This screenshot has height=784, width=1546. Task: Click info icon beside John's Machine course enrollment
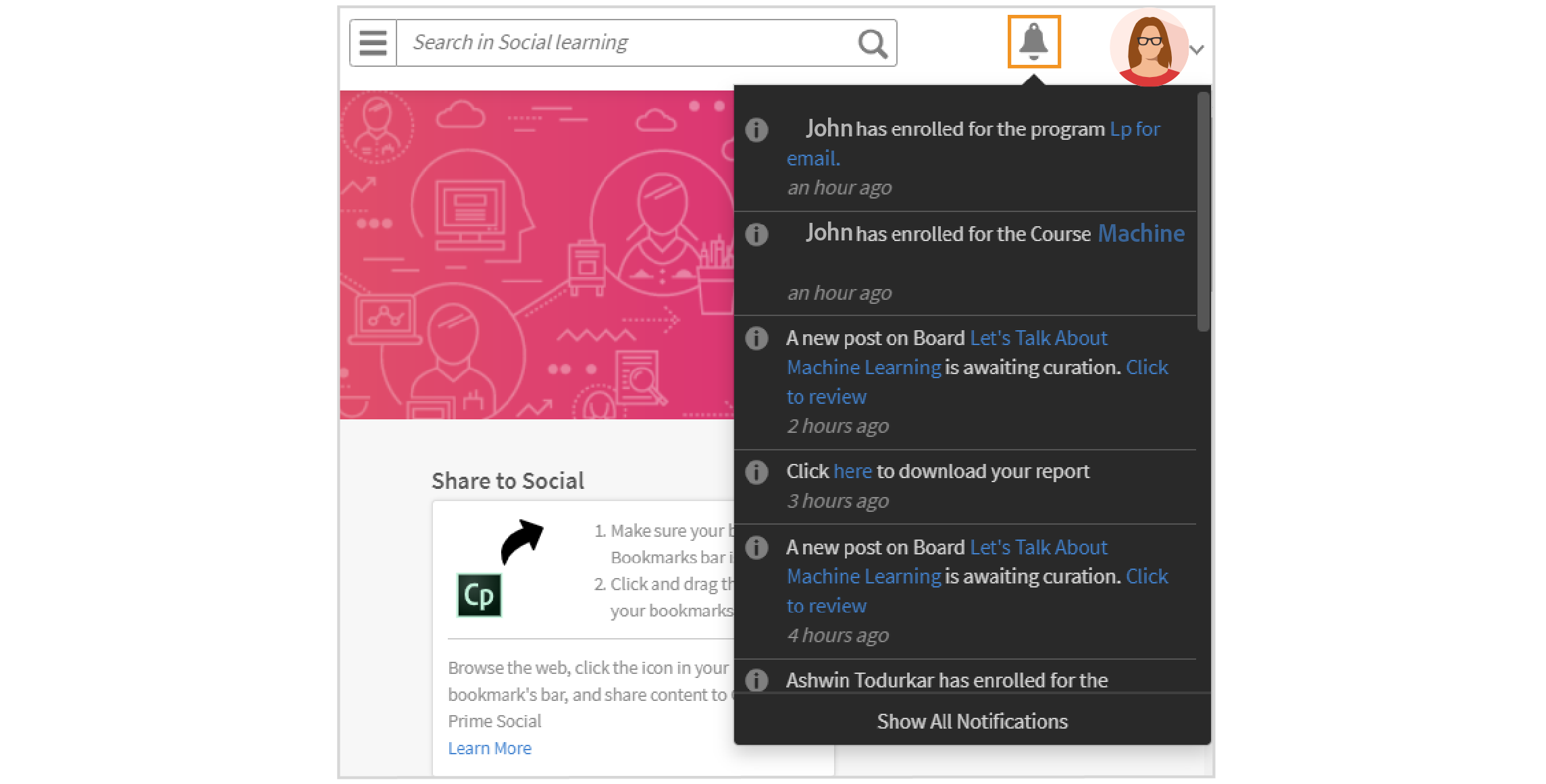[x=756, y=234]
